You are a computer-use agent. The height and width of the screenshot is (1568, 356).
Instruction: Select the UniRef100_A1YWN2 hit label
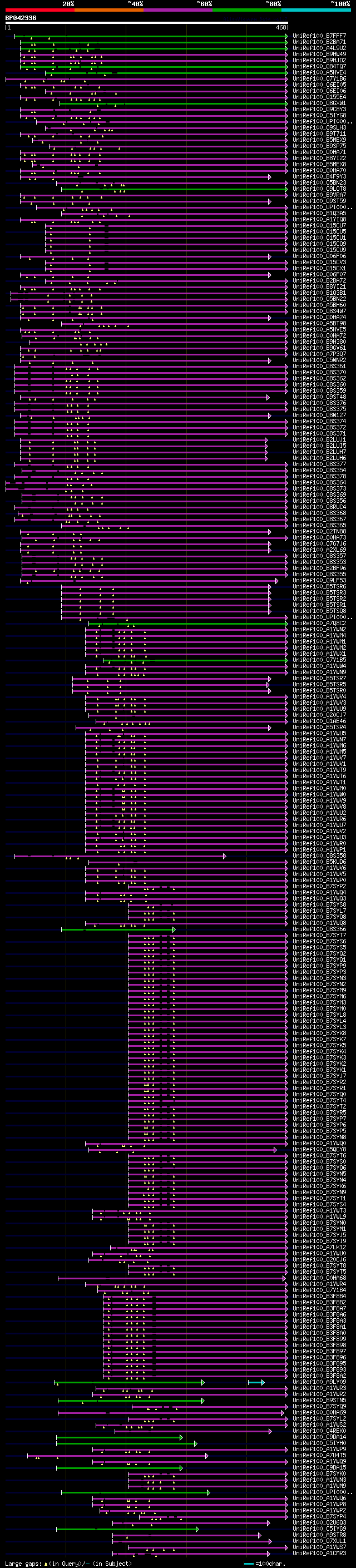coord(319,630)
